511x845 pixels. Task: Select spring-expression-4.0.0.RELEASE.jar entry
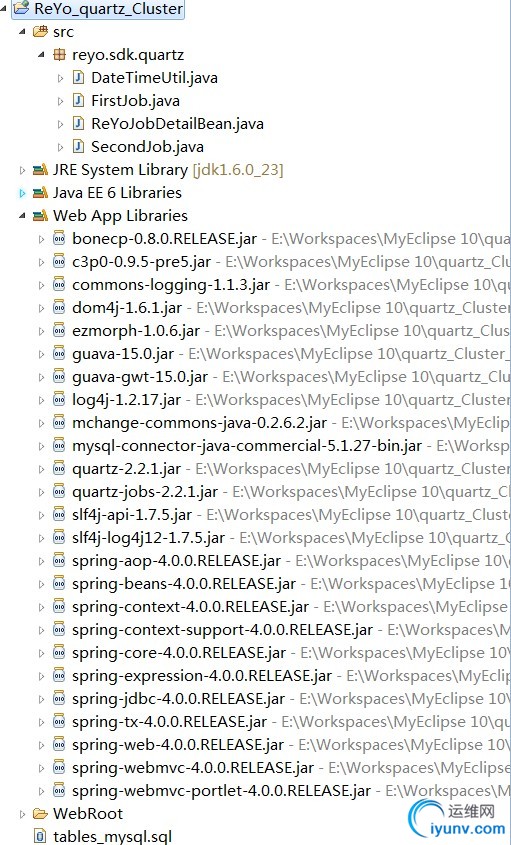[202, 675]
